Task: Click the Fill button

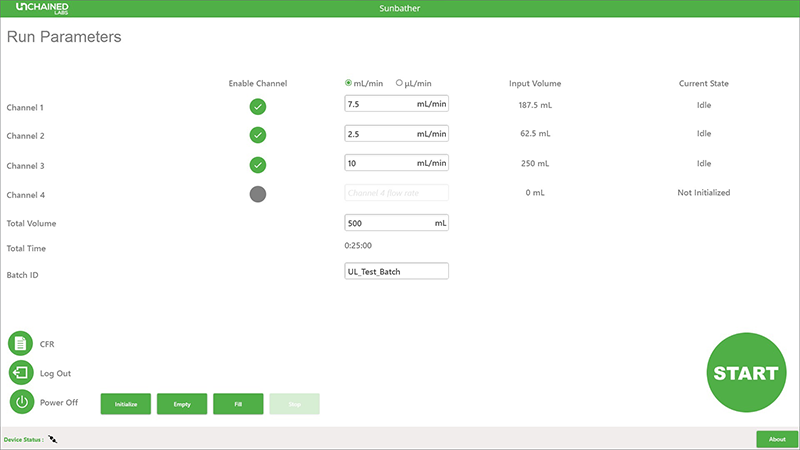Action: 238,404
